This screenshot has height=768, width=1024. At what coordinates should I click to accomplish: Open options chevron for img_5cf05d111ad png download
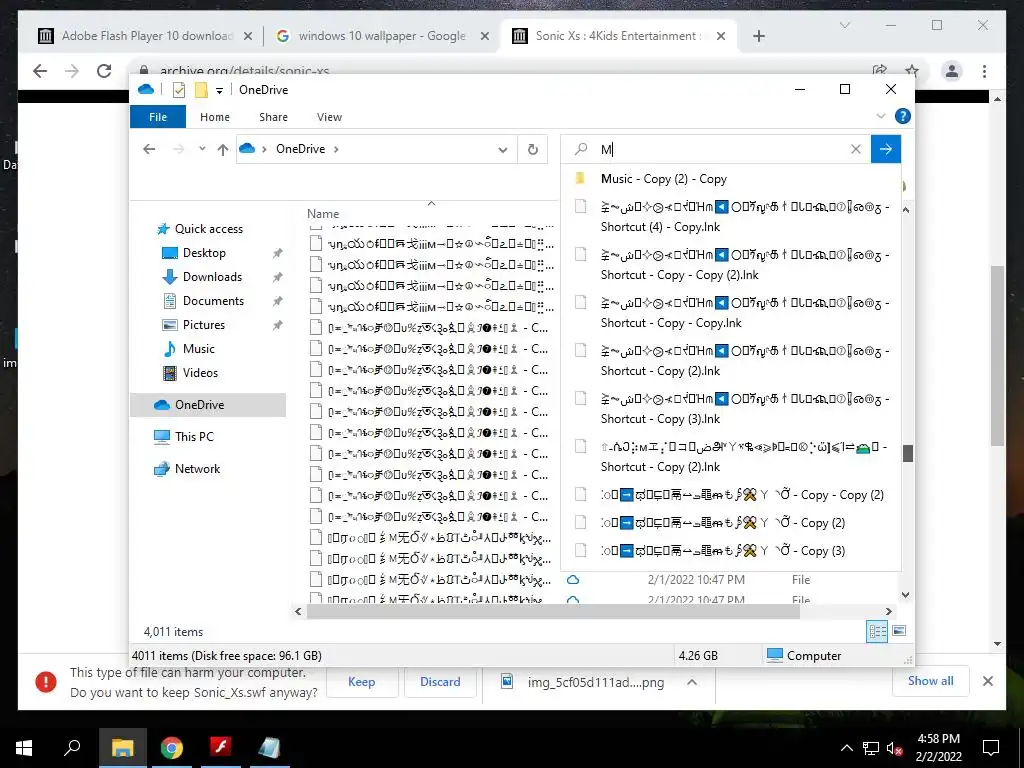point(692,682)
